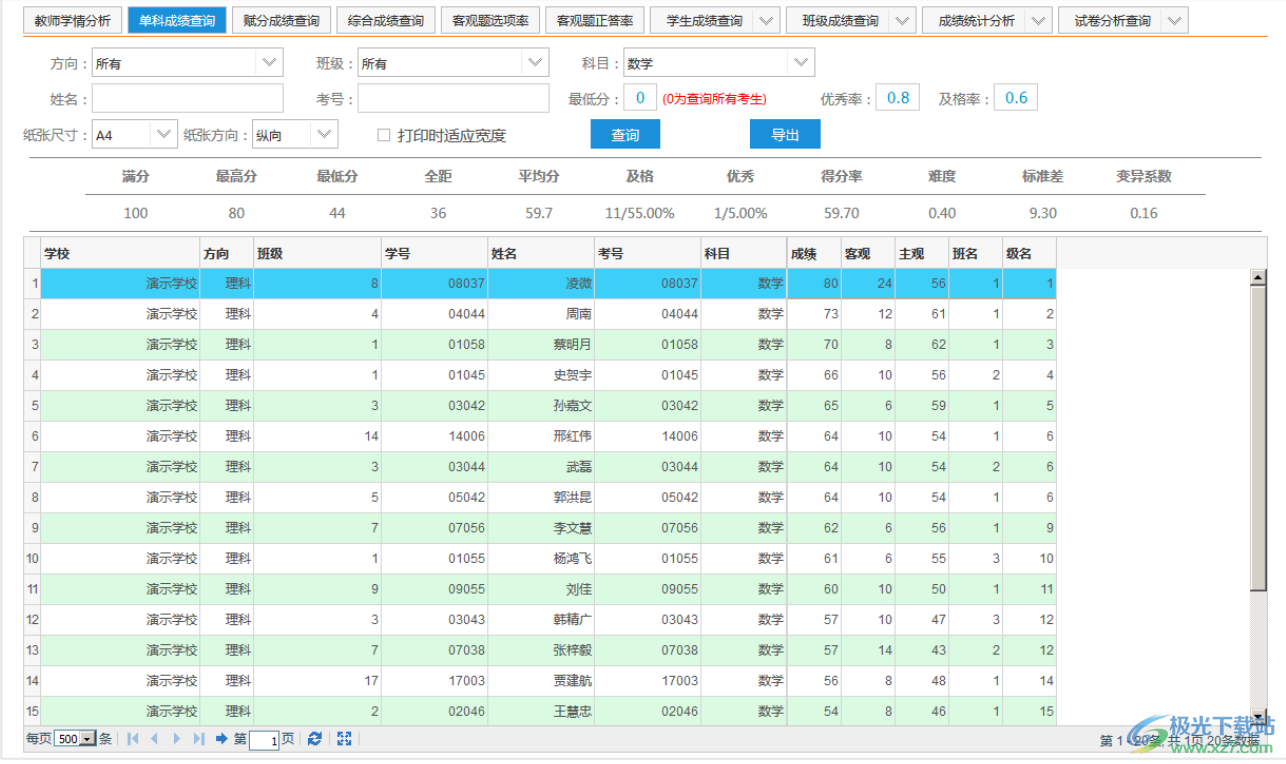Sort by 姓名 column header
The width and height of the screenshot is (1286, 764).
541,254
